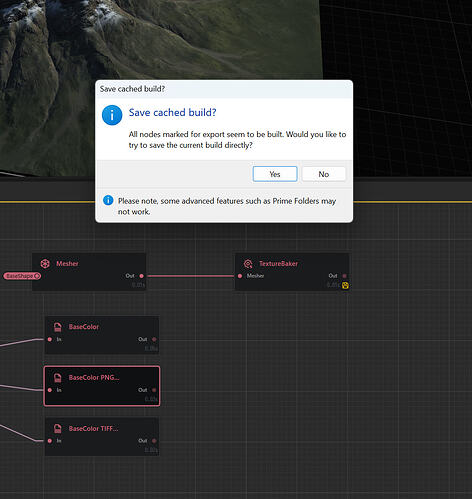The image size is (472, 499).
Task: Confirm saving the cached build with Yes
Action: [275, 174]
